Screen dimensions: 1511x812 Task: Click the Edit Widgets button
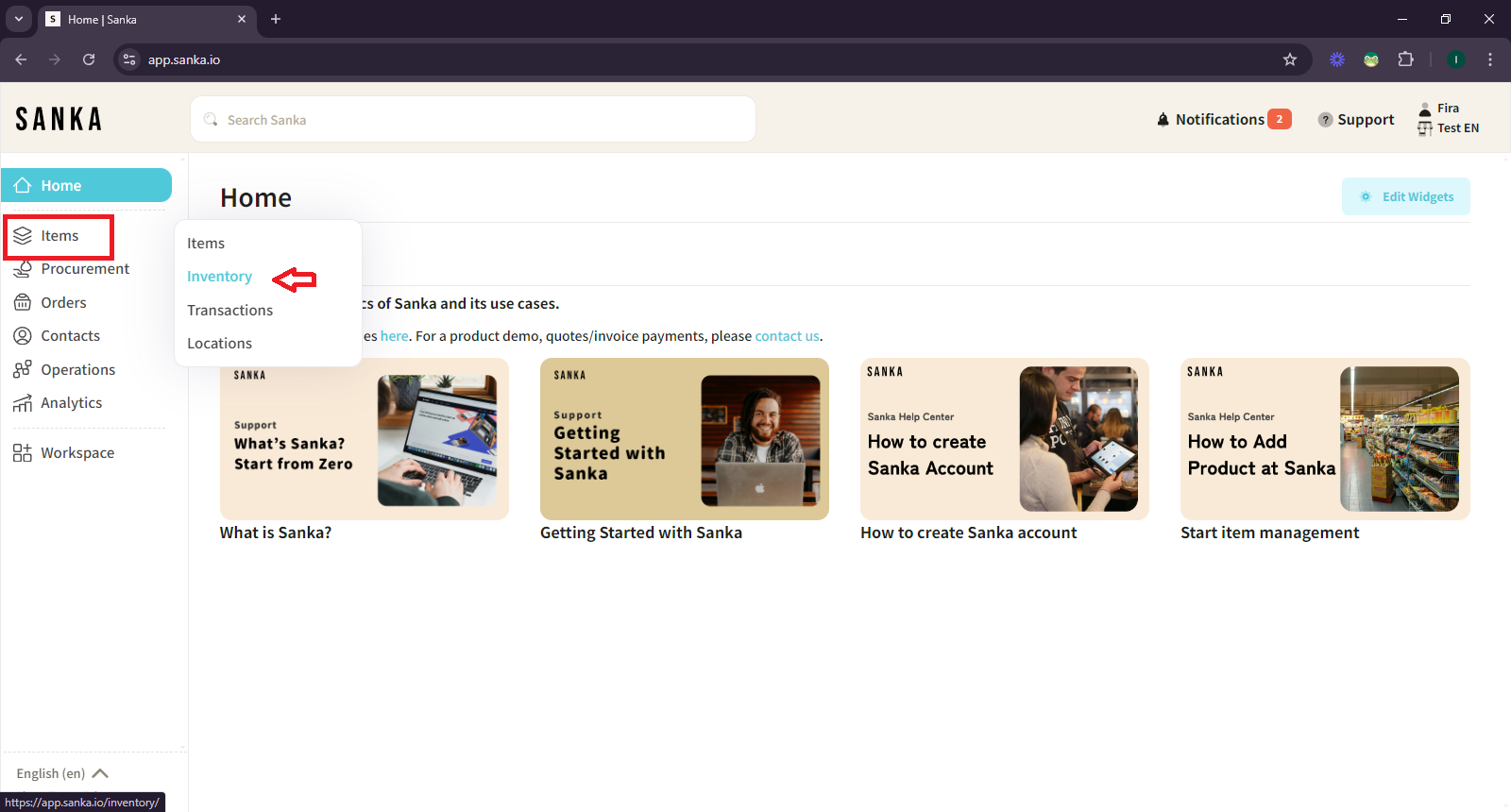[1405, 196]
